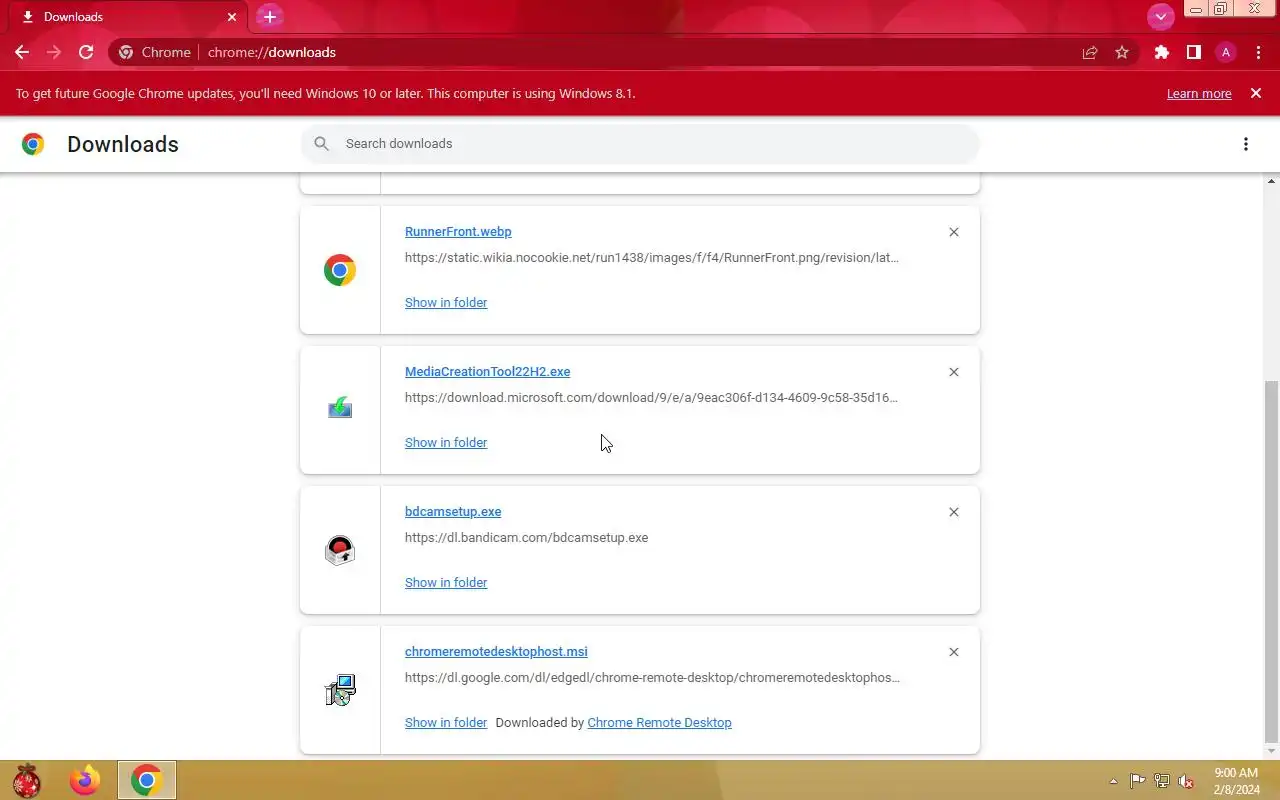1280x800 pixels.
Task: Click the bdcamsetup.exe Bandicam file icon
Action: click(340, 550)
